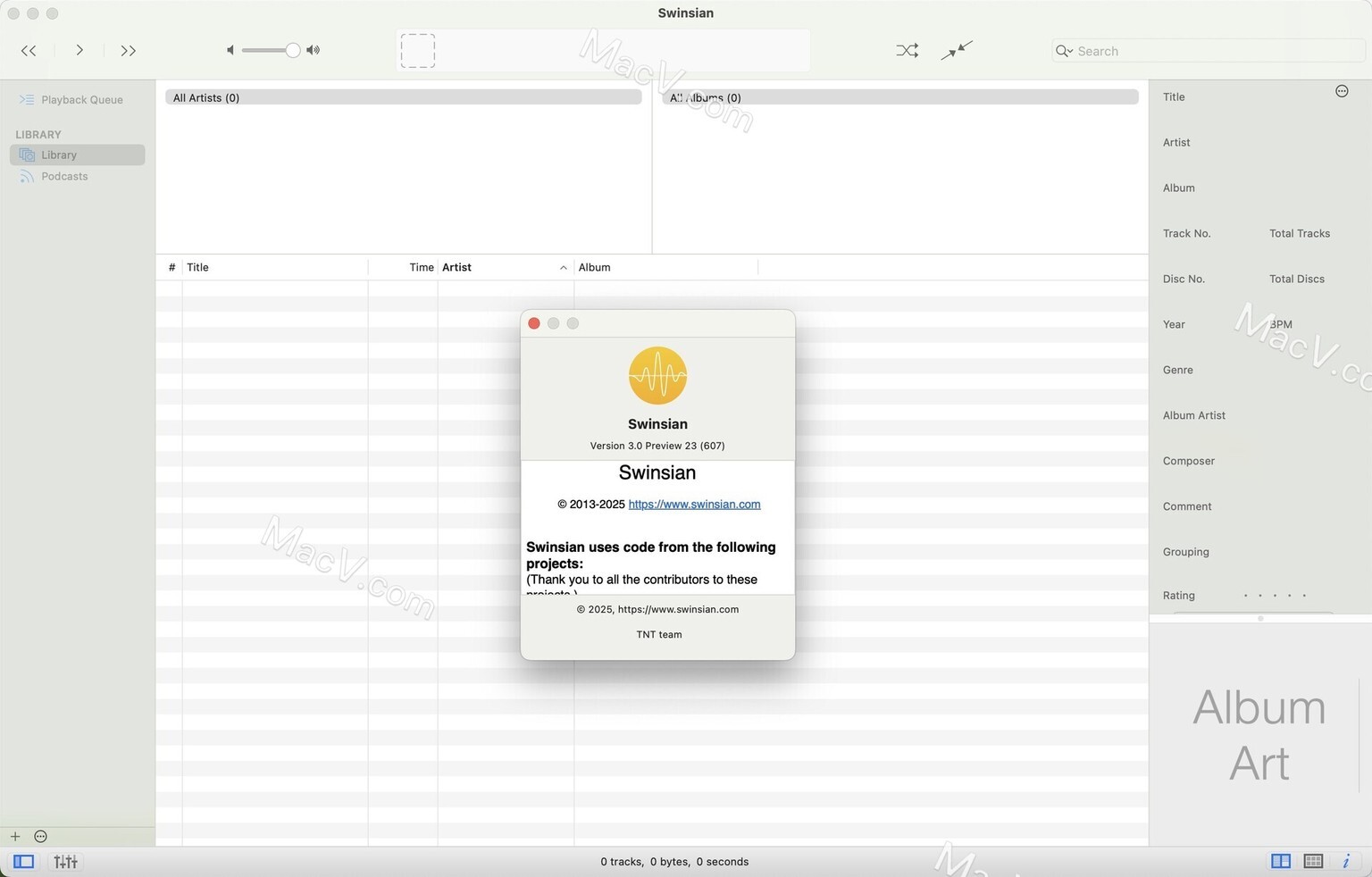
Task: Click the Swinsian app icon in About window
Action: click(x=657, y=376)
